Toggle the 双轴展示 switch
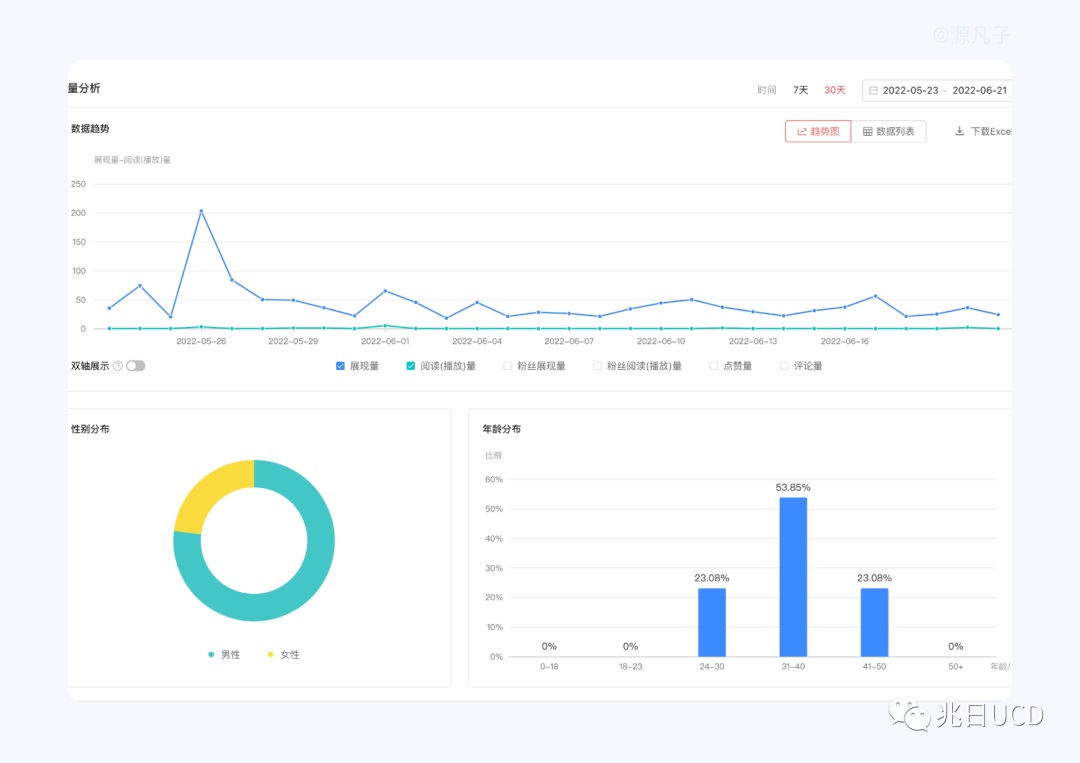This screenshot has height=763, width=1080. click(x=135, y=366)
